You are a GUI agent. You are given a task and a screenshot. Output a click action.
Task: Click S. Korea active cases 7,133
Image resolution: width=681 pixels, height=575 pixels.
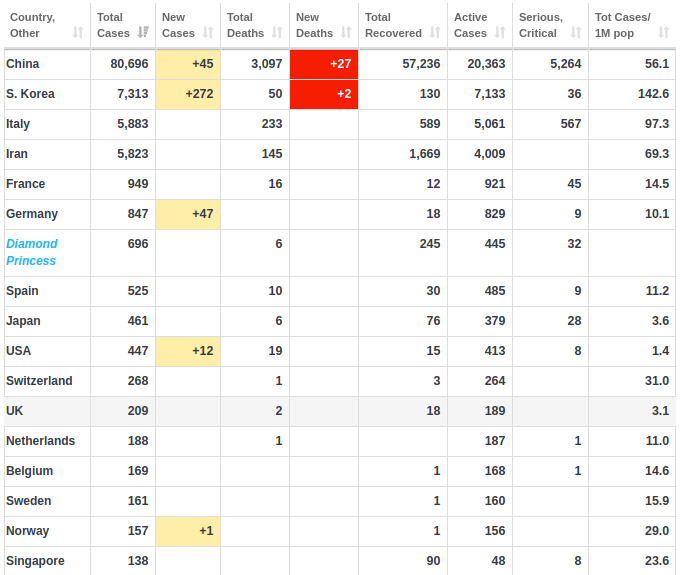click(x=490, y=94)
